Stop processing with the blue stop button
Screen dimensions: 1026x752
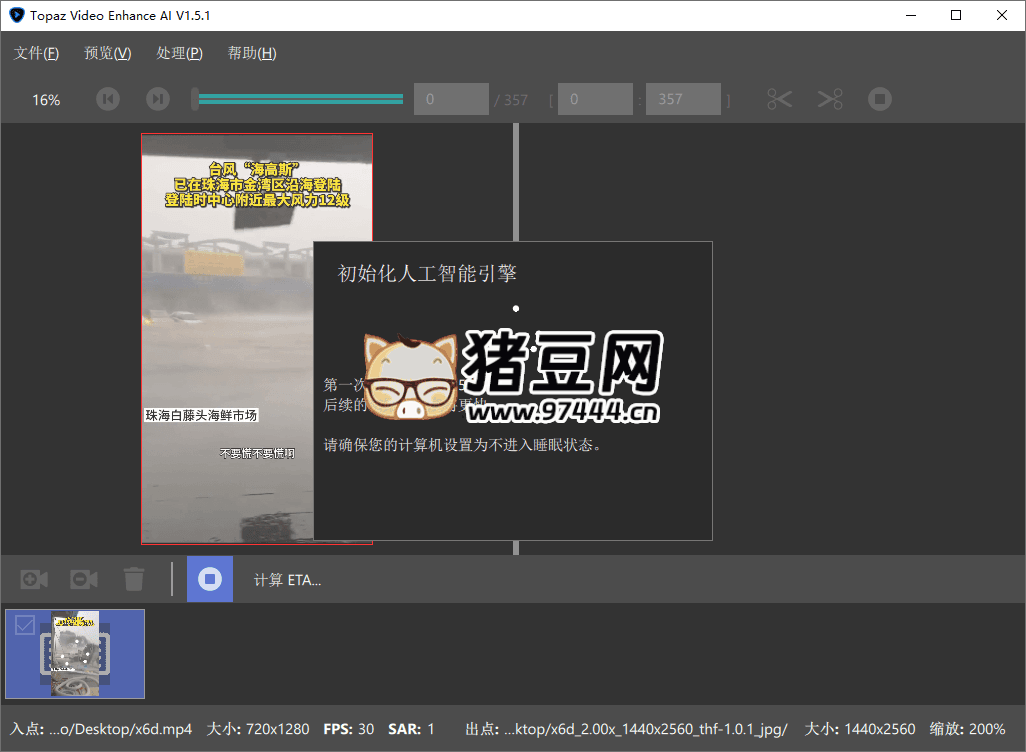[x=210, y=579]
